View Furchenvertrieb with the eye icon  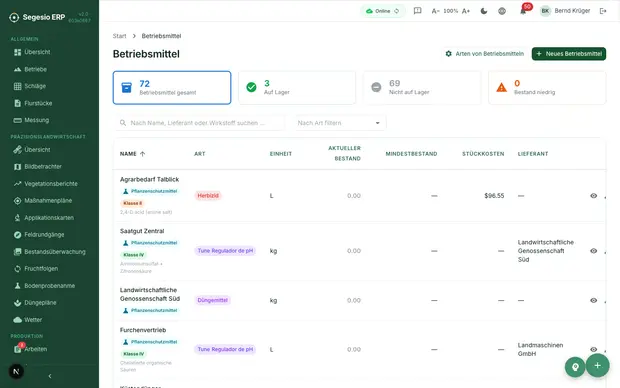pos(594,349)
